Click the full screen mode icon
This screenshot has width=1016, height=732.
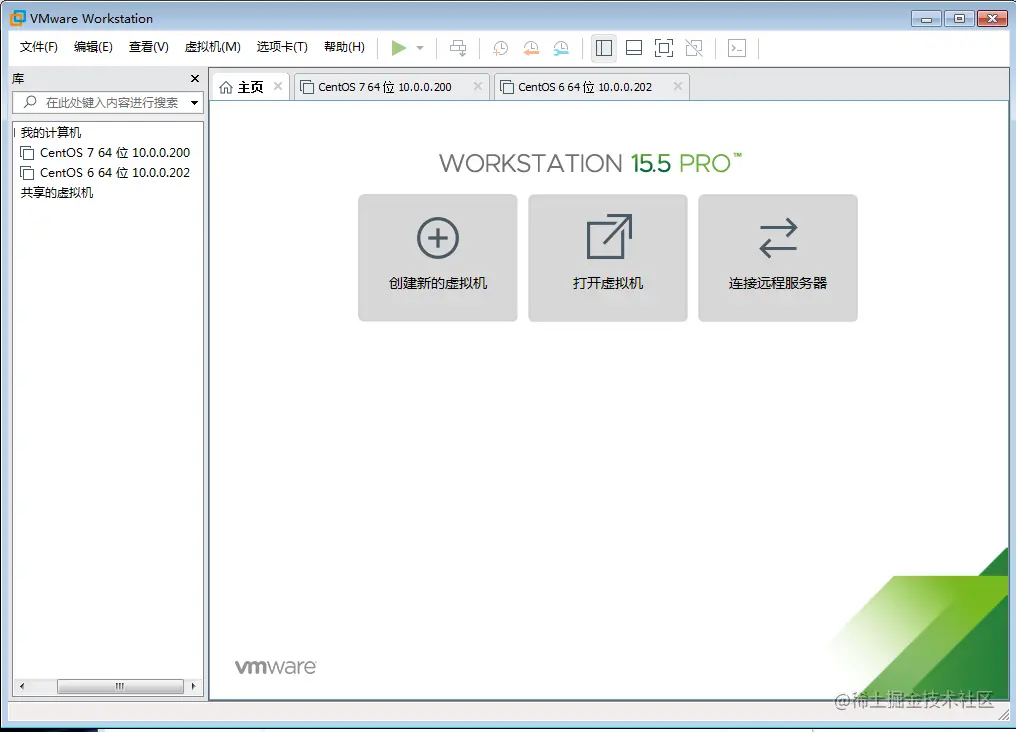pyautogui.click(x=664, y=48)
